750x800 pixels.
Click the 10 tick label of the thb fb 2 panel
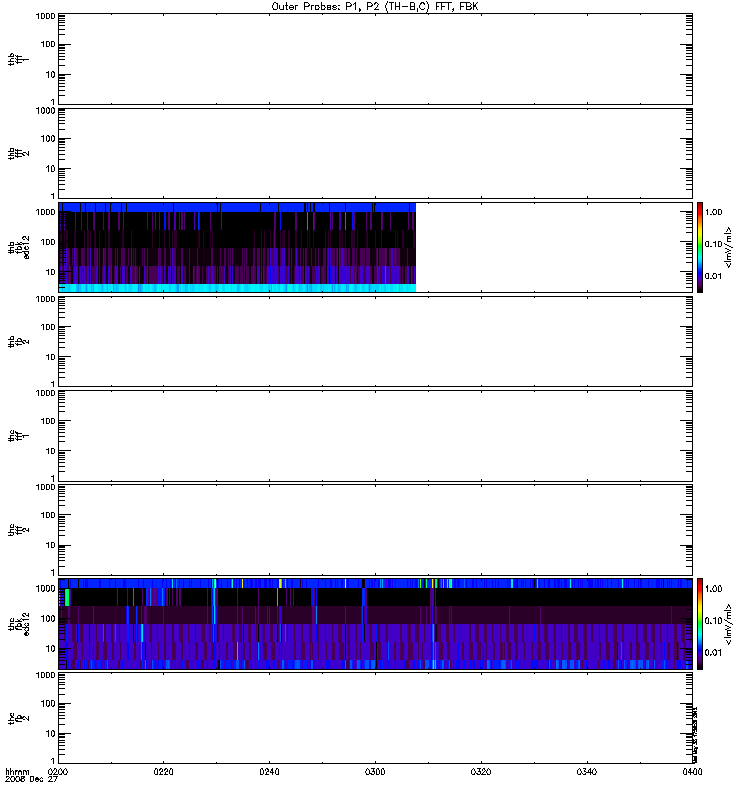tap(51, 357)
